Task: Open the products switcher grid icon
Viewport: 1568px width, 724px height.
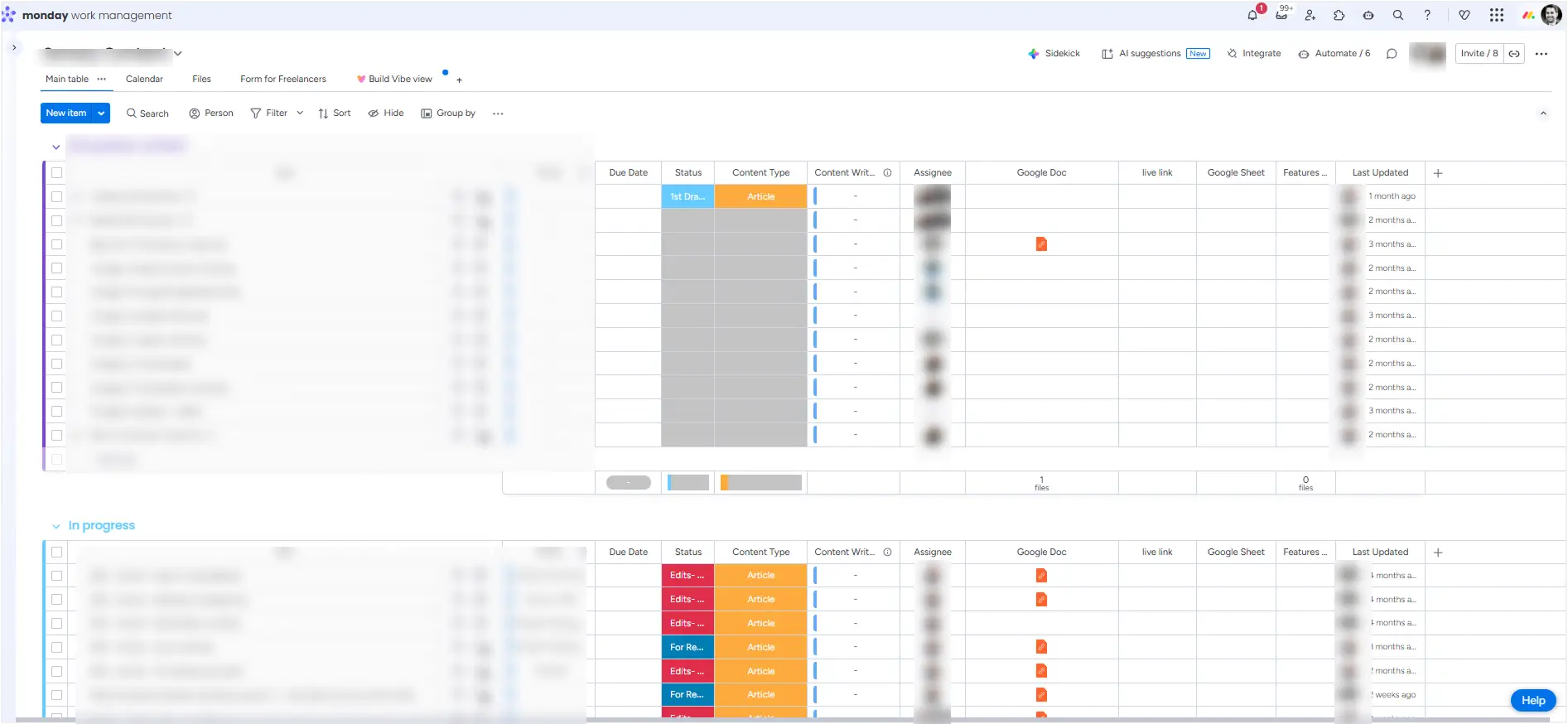Action: tap(1496, 15)
